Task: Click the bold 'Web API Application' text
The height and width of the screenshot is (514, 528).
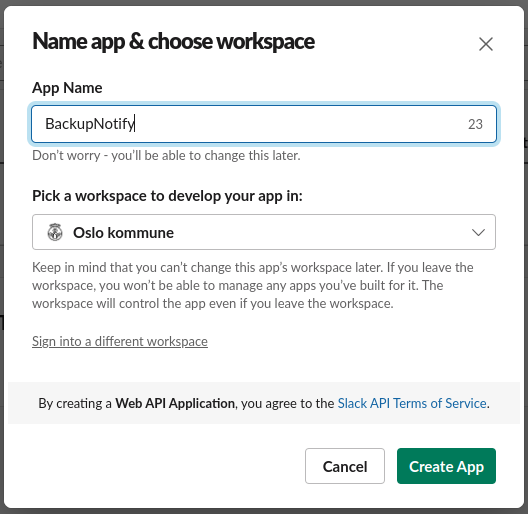Action: tap(175, 403)
